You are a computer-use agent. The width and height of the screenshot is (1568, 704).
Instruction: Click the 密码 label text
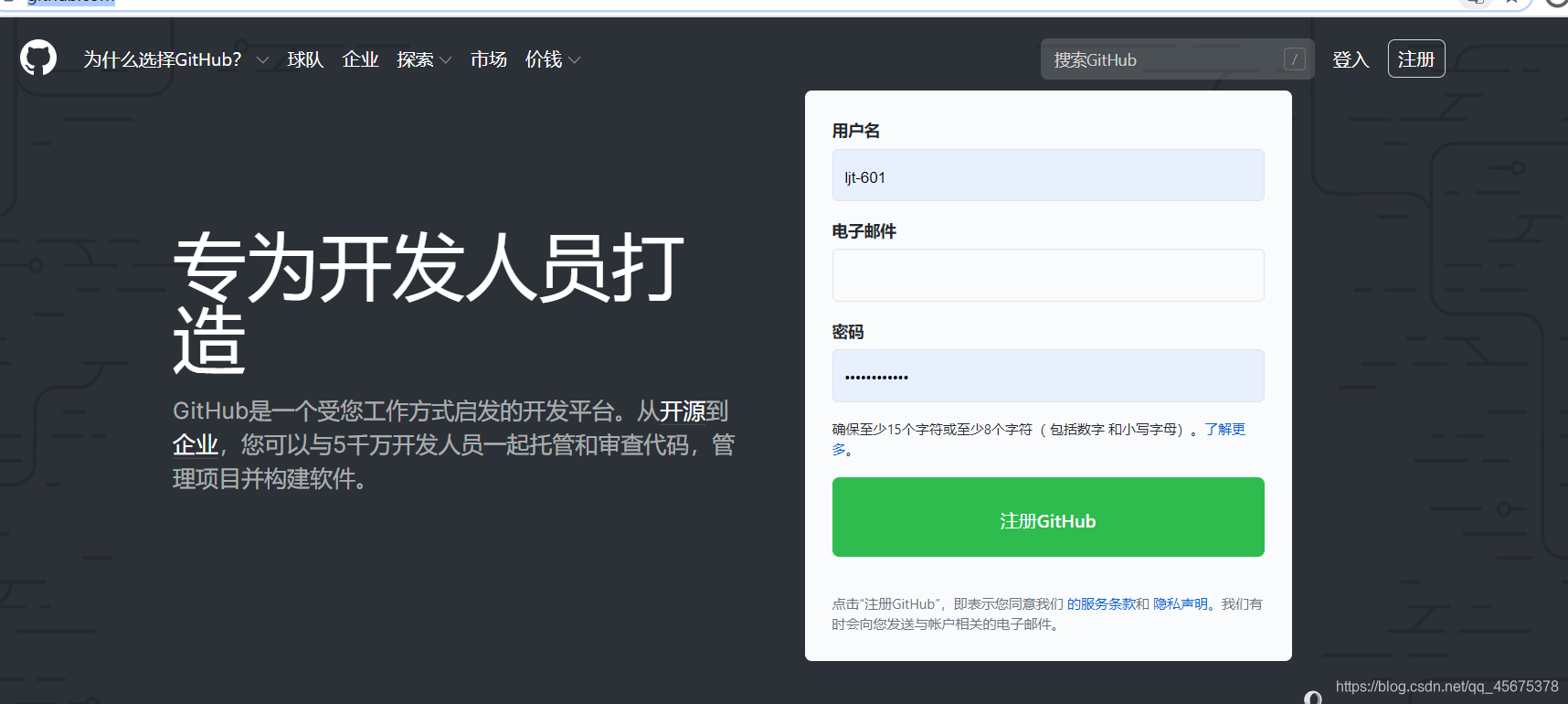click(848, 332)
